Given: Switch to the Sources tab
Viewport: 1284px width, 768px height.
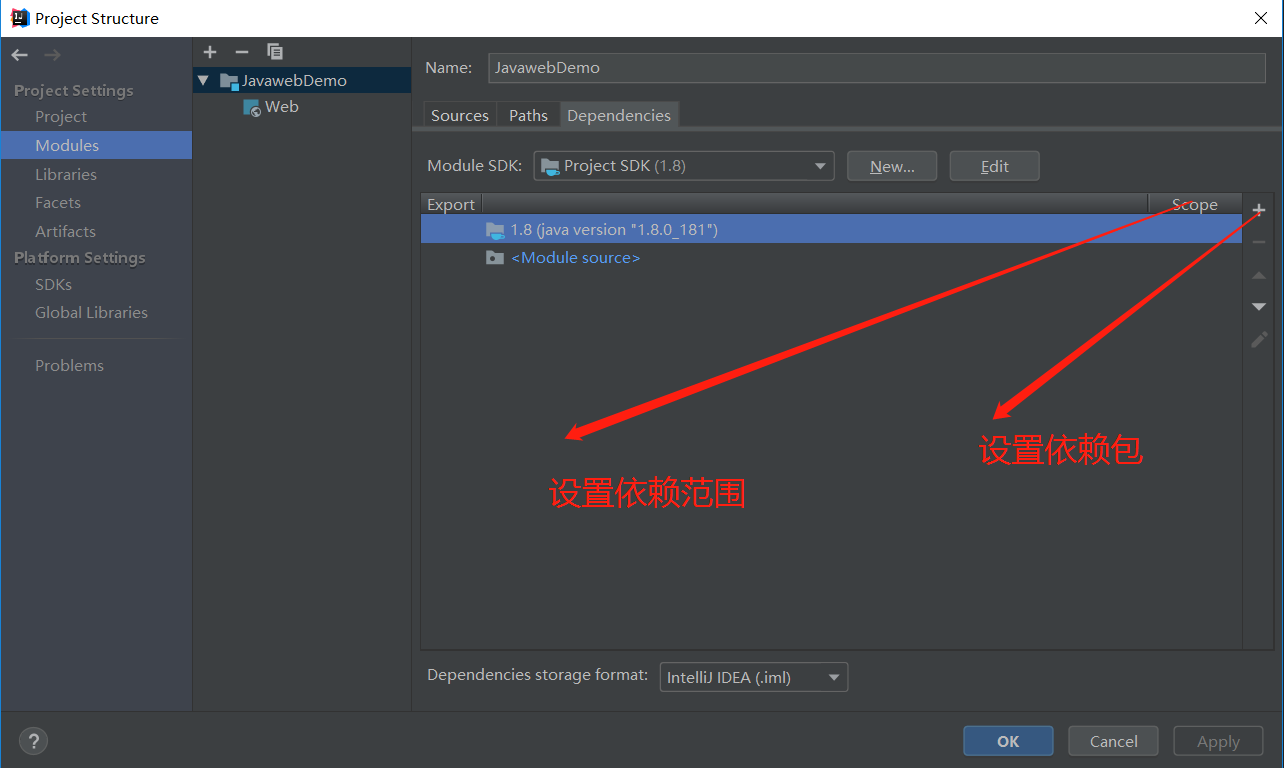Looking at the screenshot, I should (x=460, y=115).
